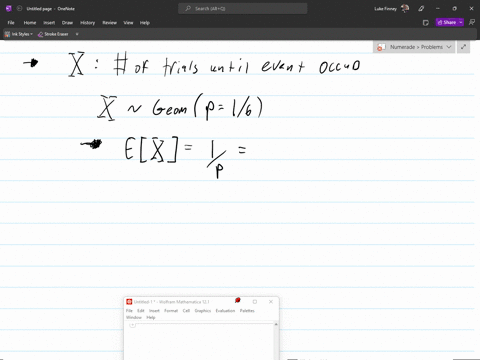This screenshot has height=360, width=480.
Task: Switch to the OneNote Insert tab
Action: point(49,23)
